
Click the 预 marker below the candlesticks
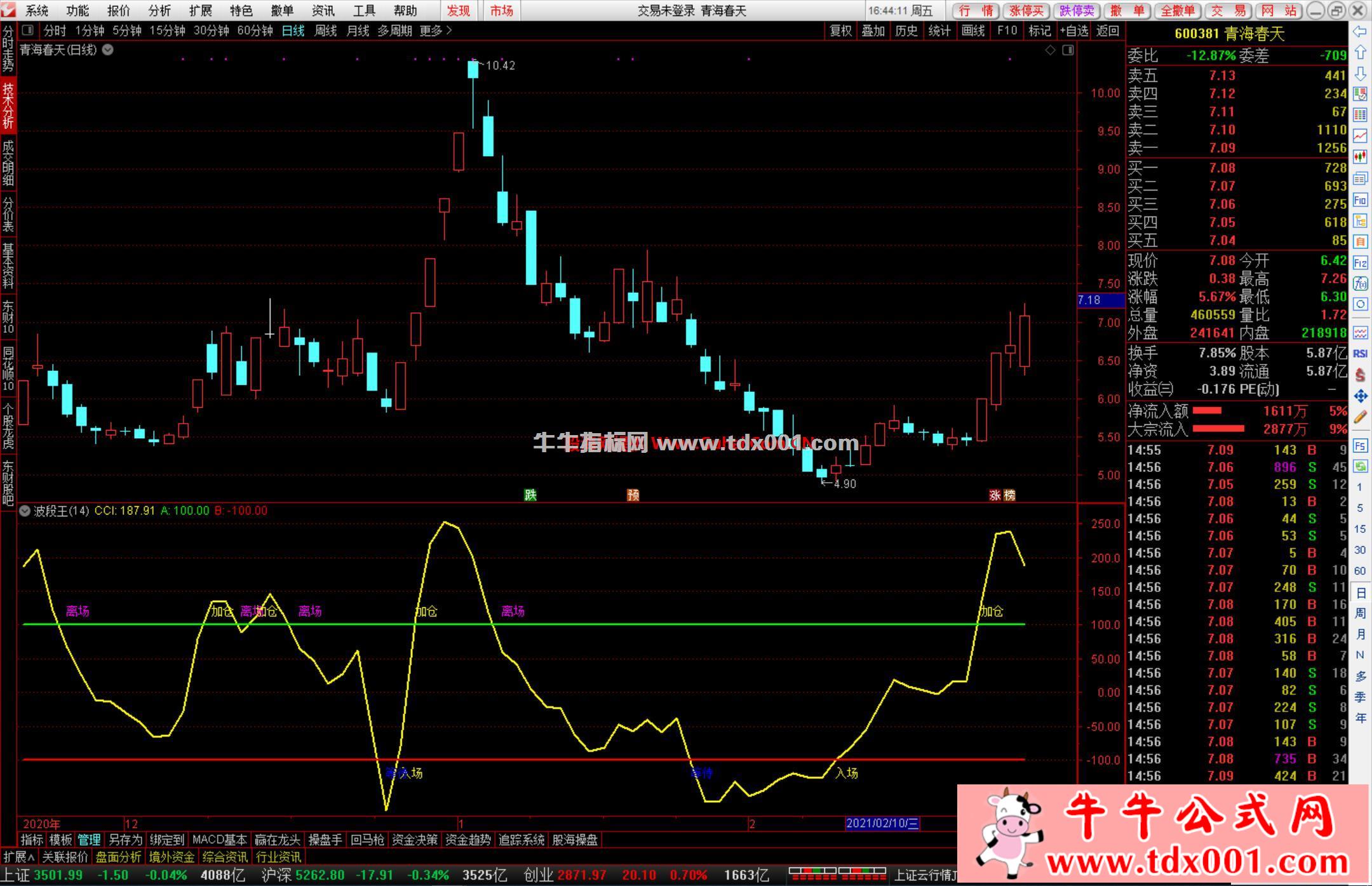pos(633,495)
